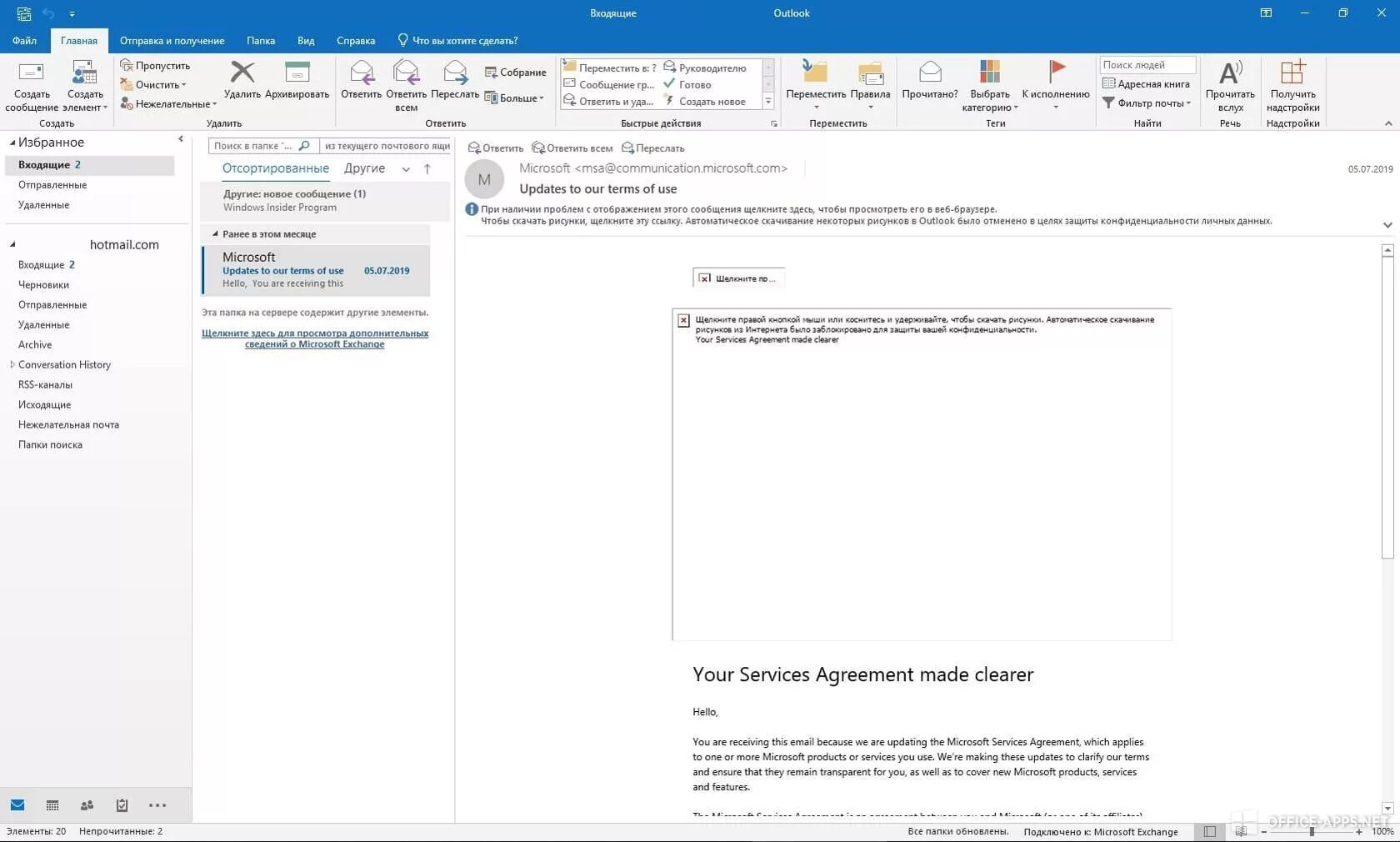
Task: Open the Фильтр почты dropdown
Action: pos(1147,103)
